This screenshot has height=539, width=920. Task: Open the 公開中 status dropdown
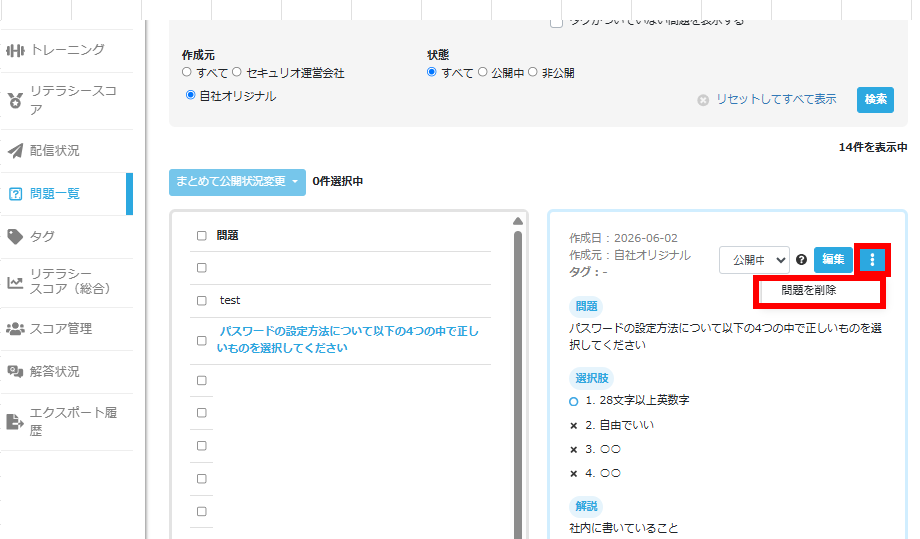click(x=754, y=260)
